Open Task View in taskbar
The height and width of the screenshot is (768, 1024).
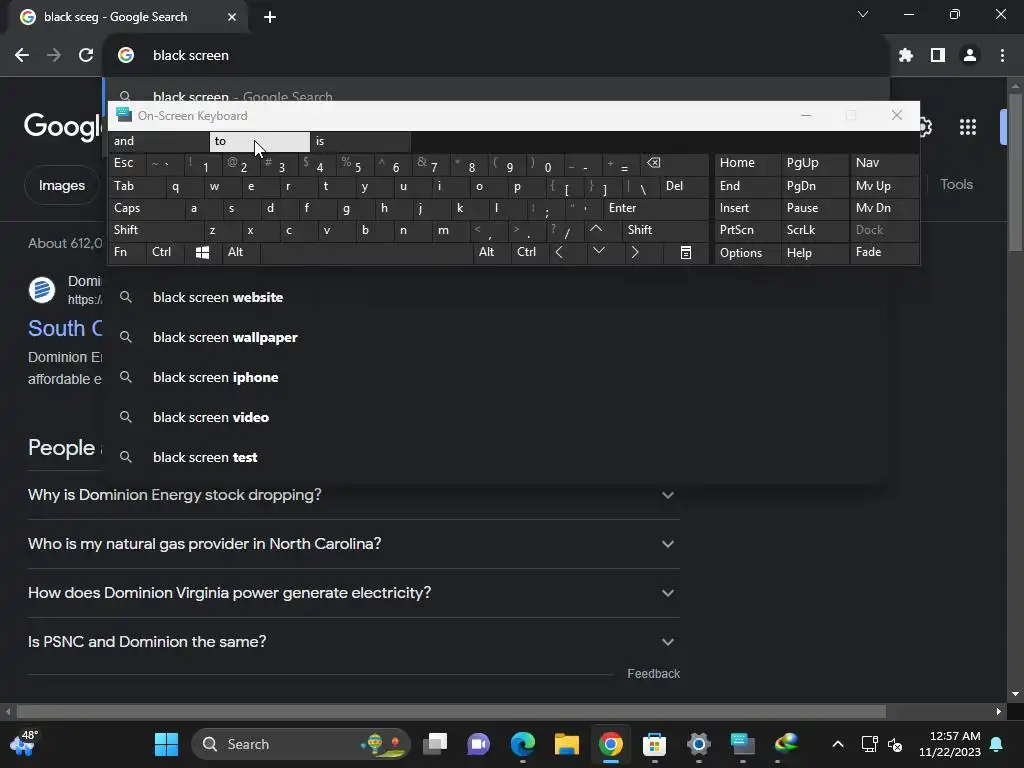435,744
